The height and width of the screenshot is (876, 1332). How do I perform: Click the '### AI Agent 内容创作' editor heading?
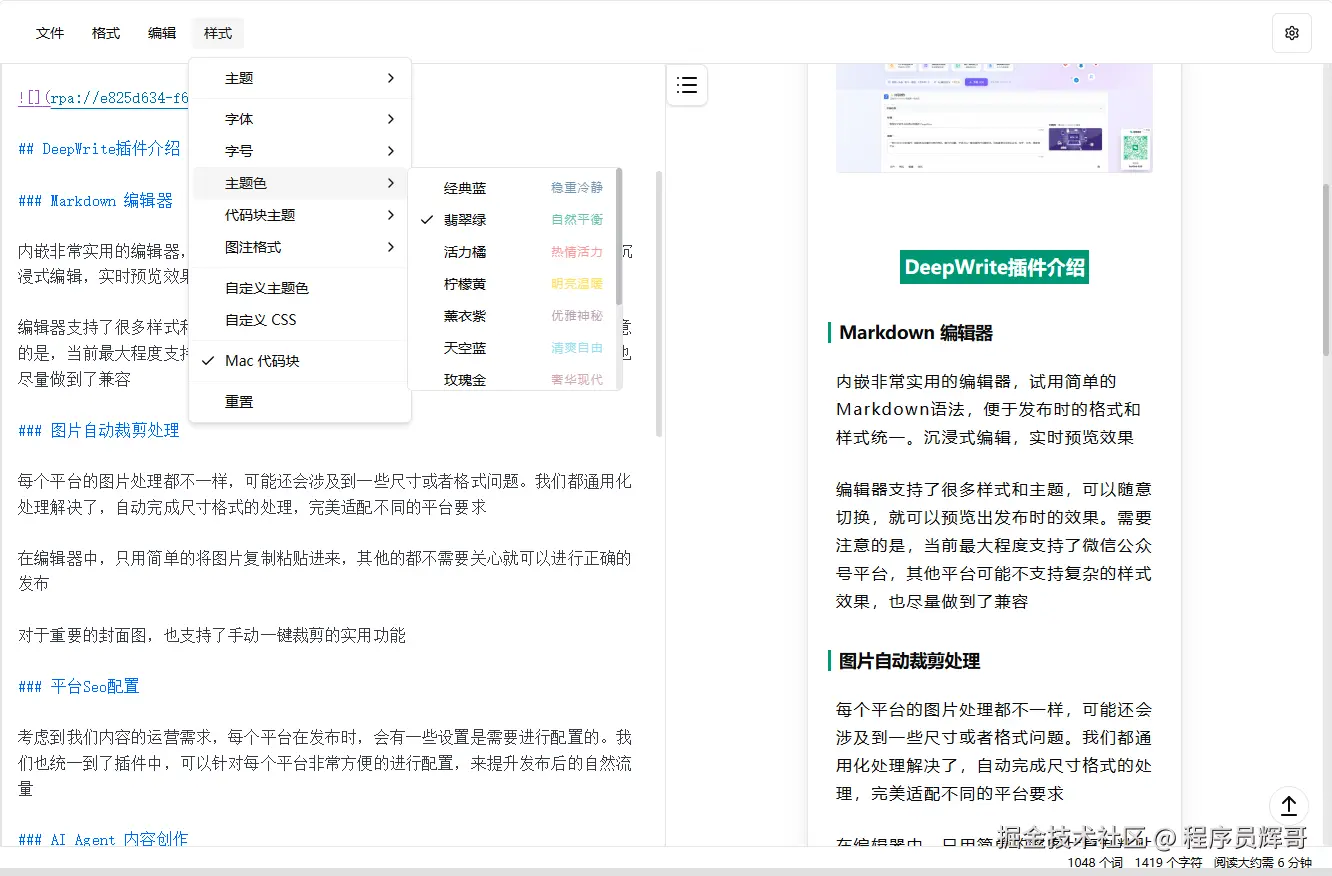point(103,839)
